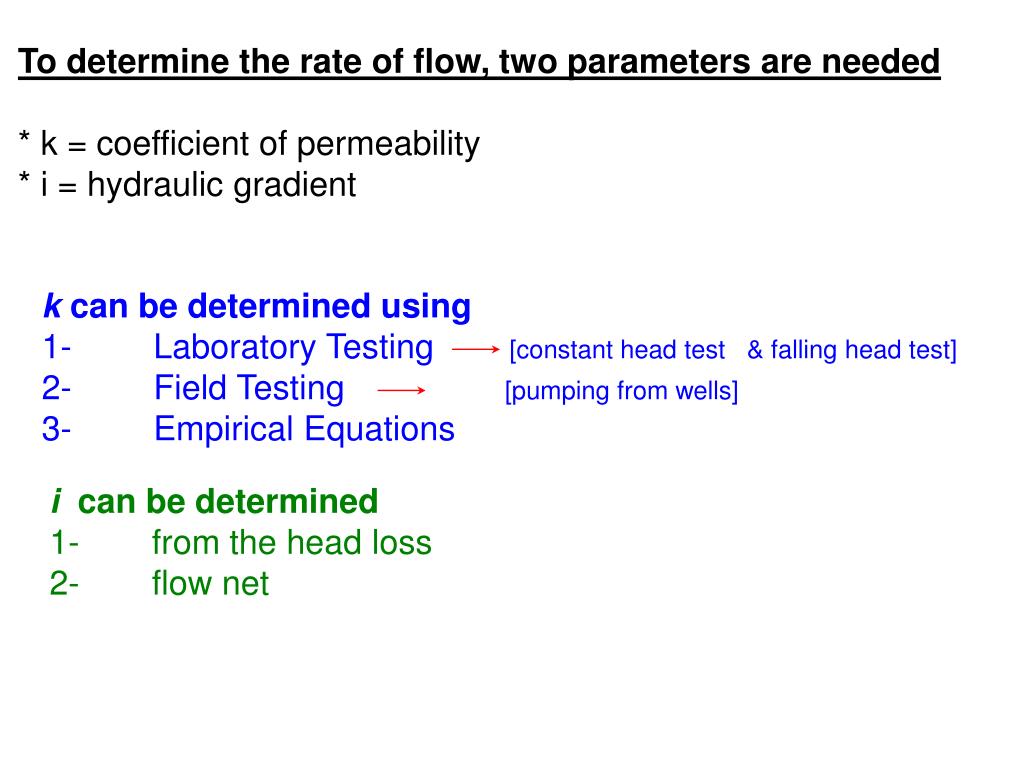Click the '[pumping from wells]' text

[621, 391]
